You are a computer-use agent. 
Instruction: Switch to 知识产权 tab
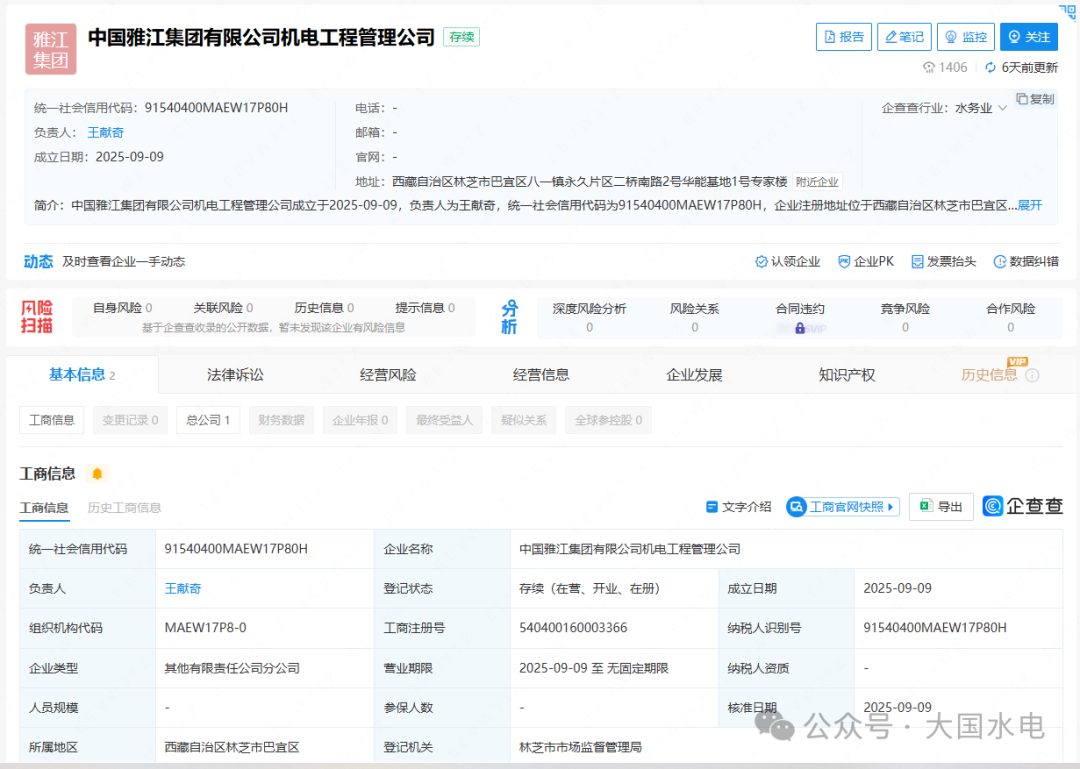[x=846, y=375]
